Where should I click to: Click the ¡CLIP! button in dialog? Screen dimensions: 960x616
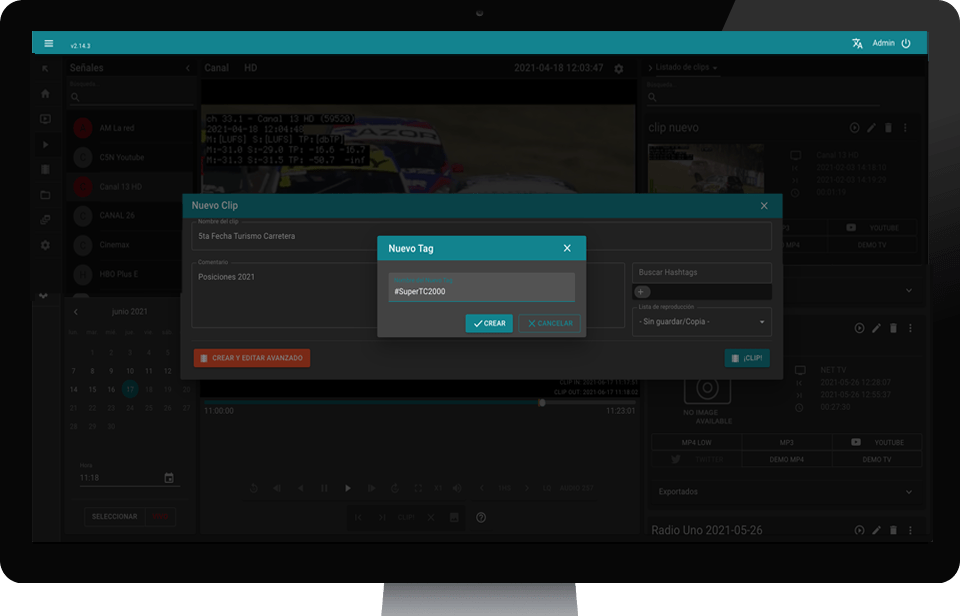tap(747, 358)
